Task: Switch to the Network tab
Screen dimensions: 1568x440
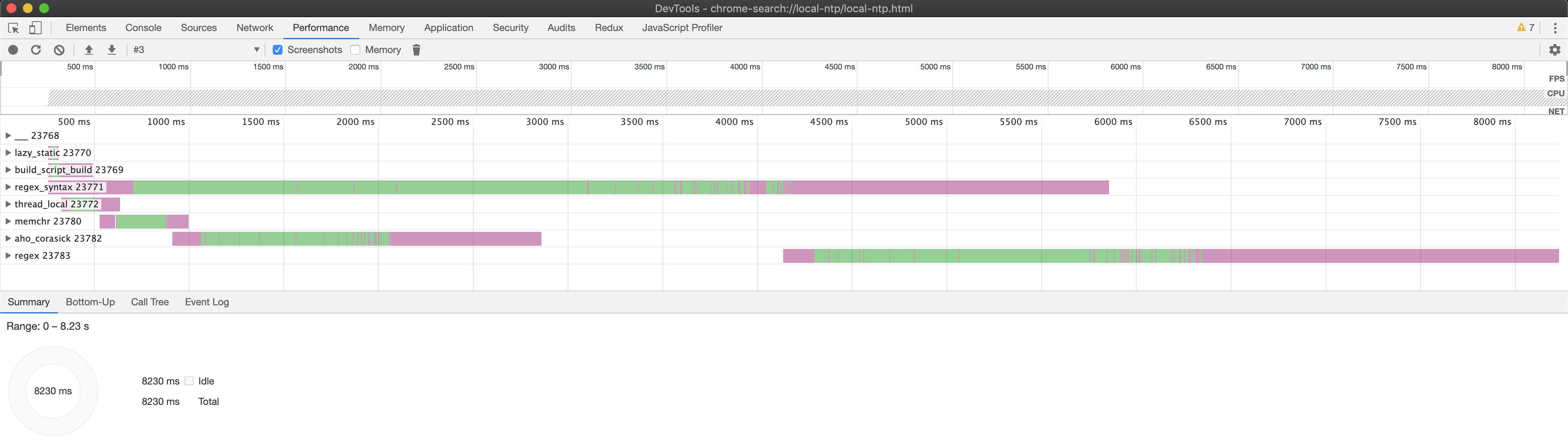Action: (x=254, y=28)
